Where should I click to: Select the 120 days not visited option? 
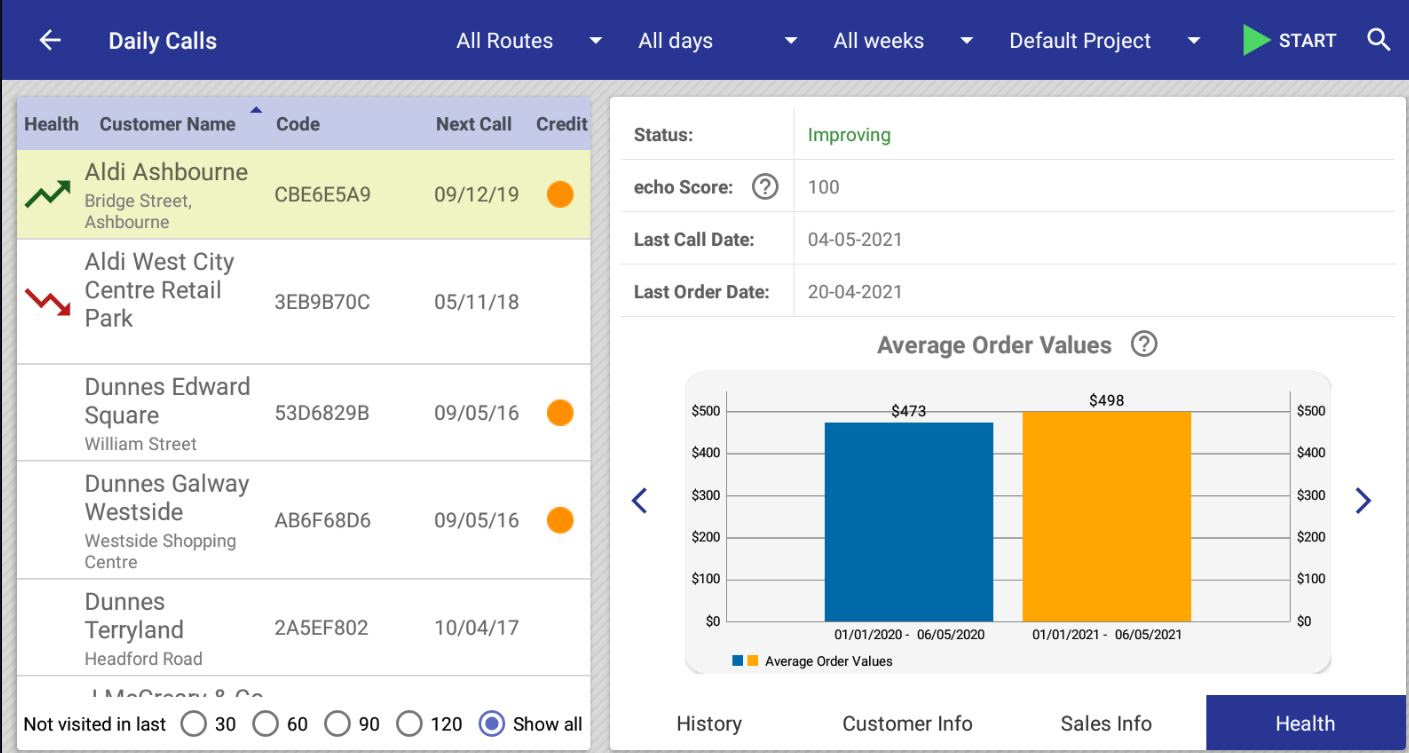[x=410, y=723]
